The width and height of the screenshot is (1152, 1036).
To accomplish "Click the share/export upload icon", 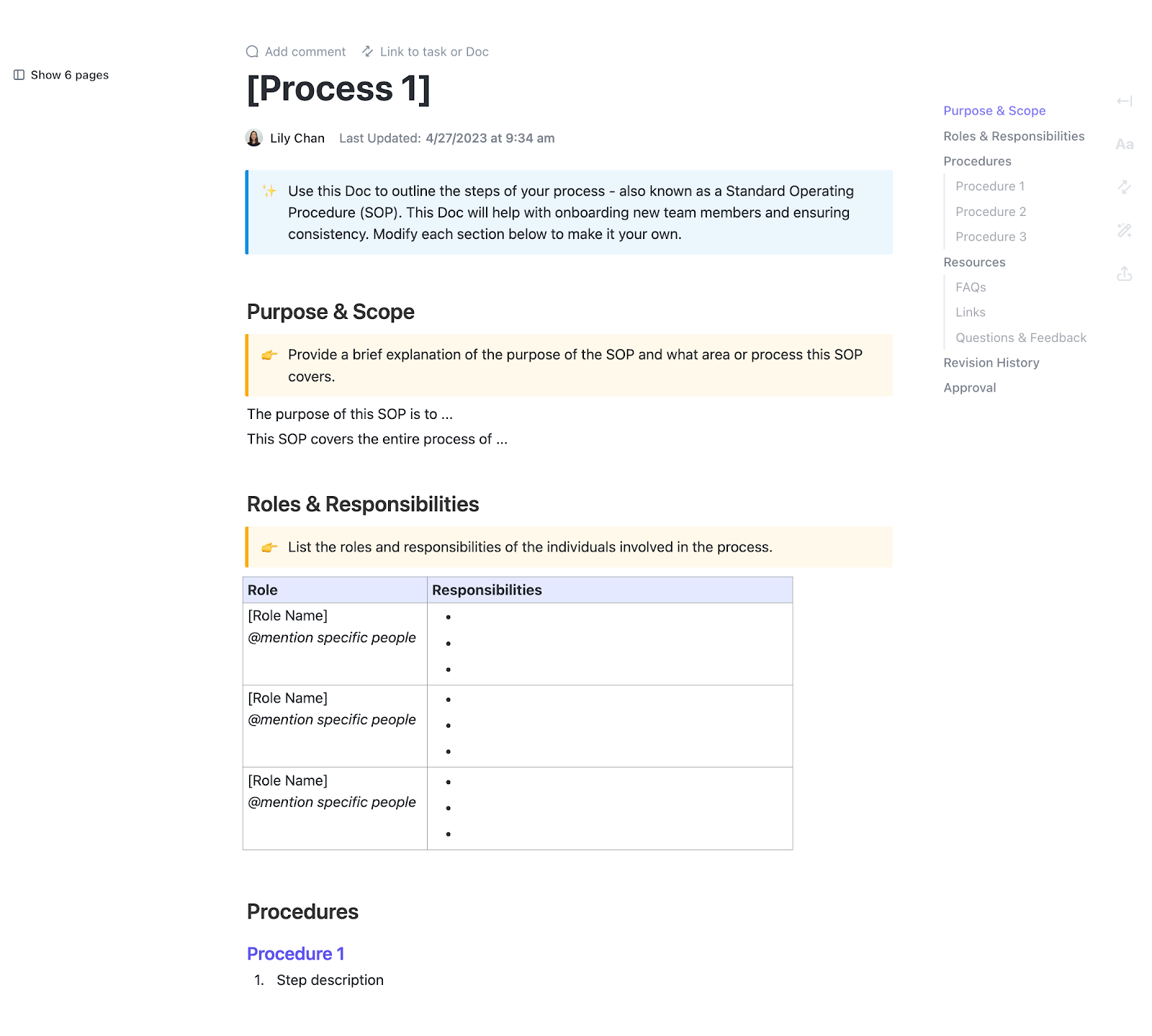I will 1124,274.
